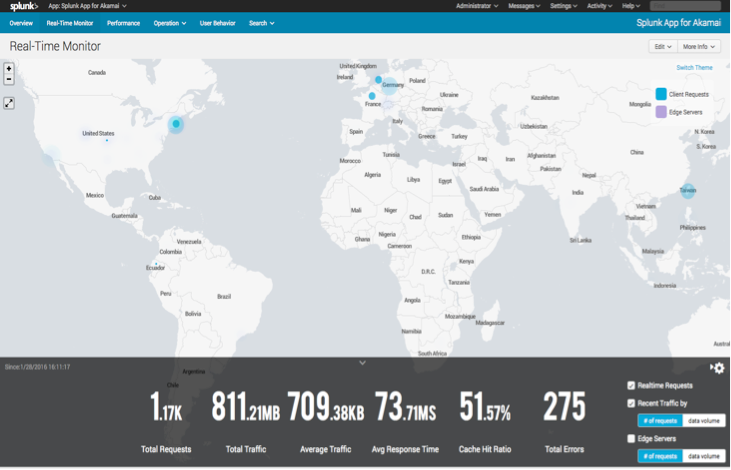
Task: Click the 'Canada' map label
Action: pyautogui.click(x=97, y=73)
